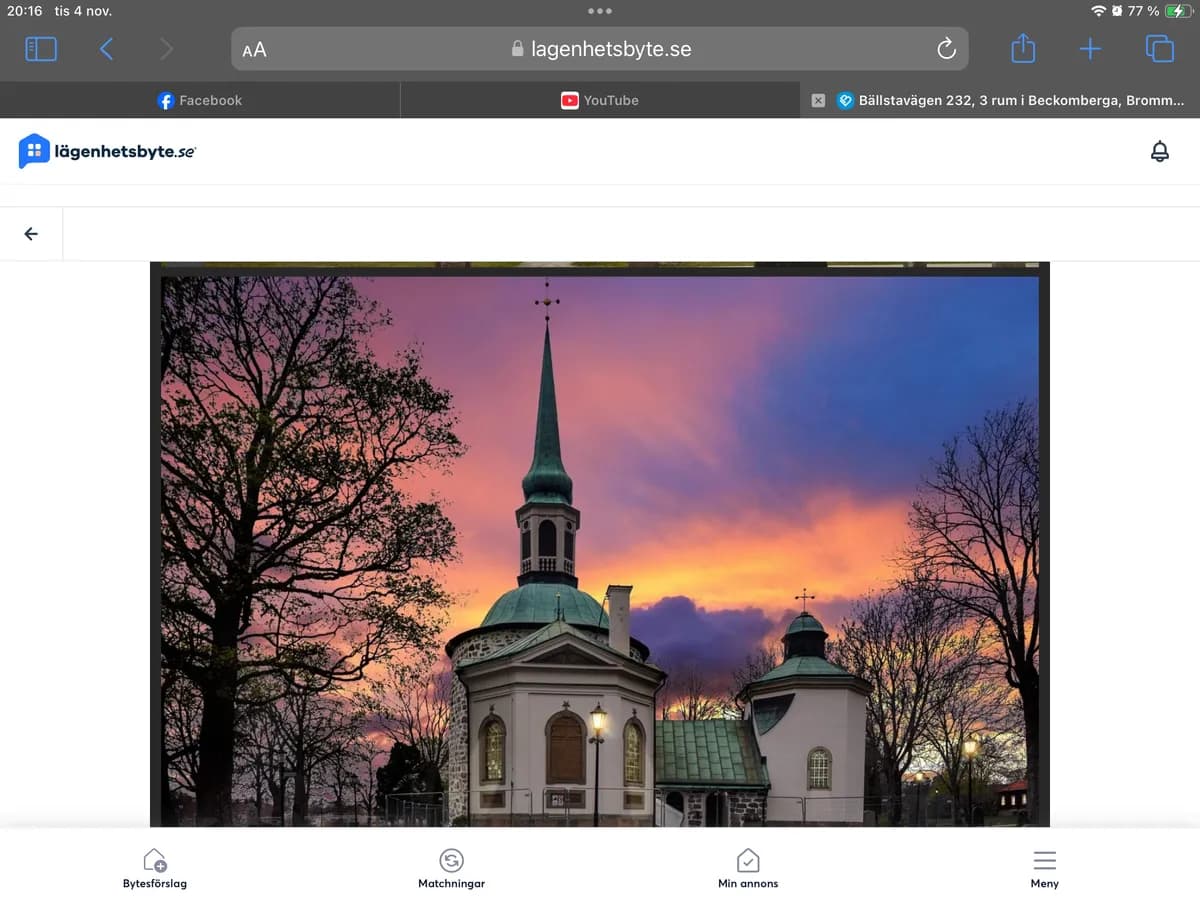Reload the lagenhetsbyte.se page
Viewport: 1200px width, 900px height.
(946, 49)
